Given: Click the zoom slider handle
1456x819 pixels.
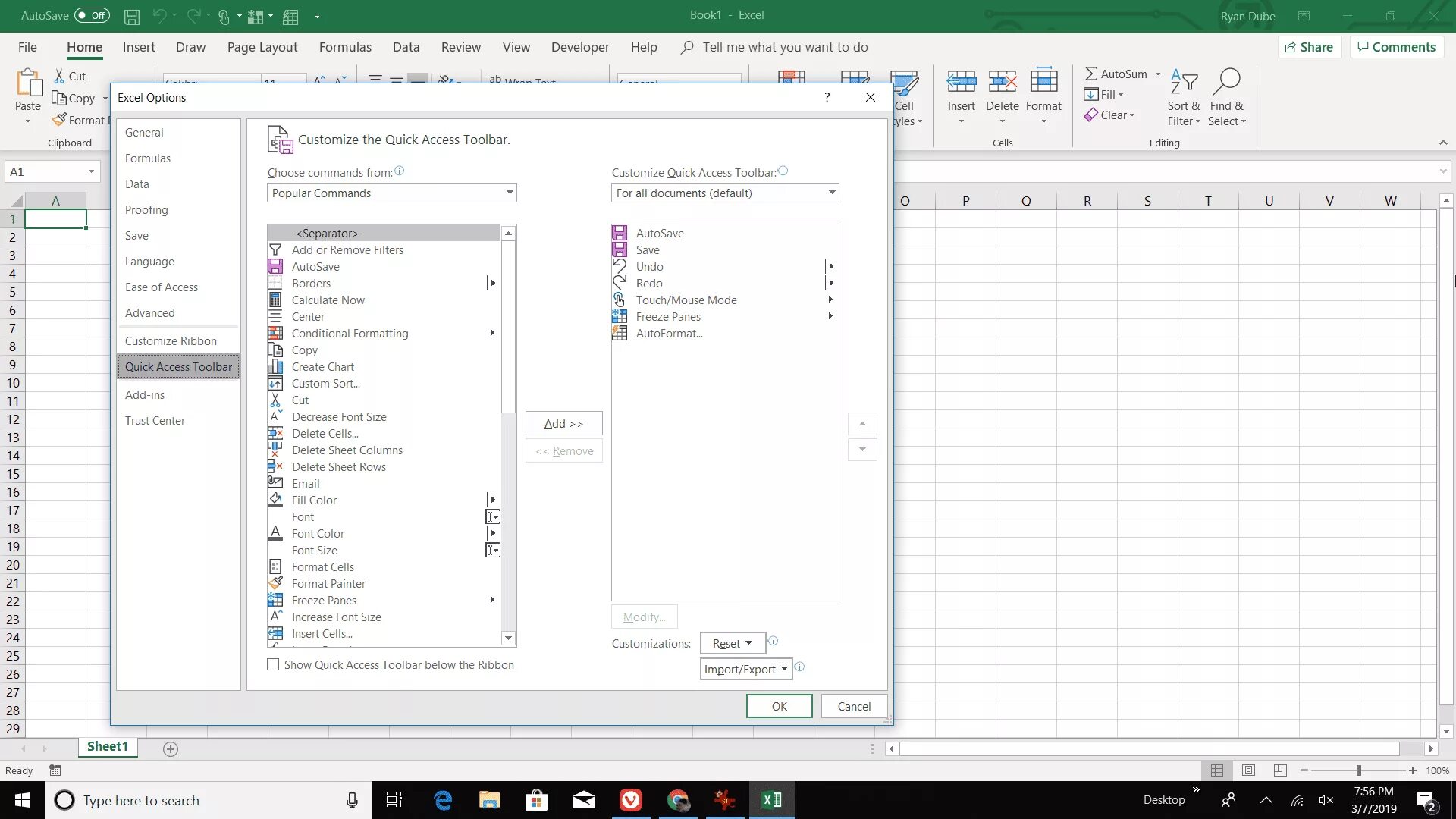Looking at the screenshot, I should pyautogui.click(x=1359, y=770).
